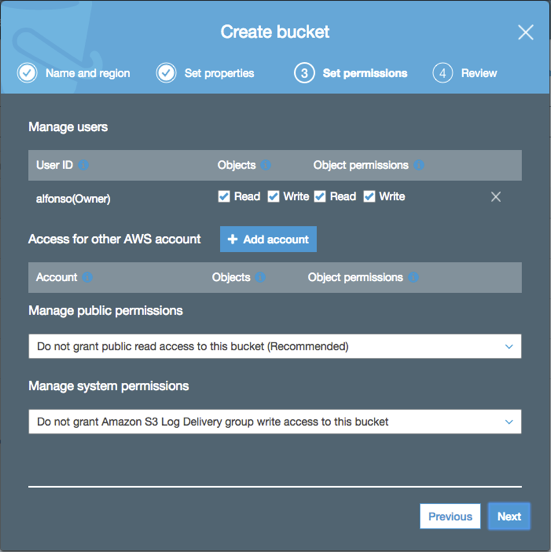Image resolution: width=551 pixels, height=552 pixels.
Task: Click the Next button
Action: 509,516
